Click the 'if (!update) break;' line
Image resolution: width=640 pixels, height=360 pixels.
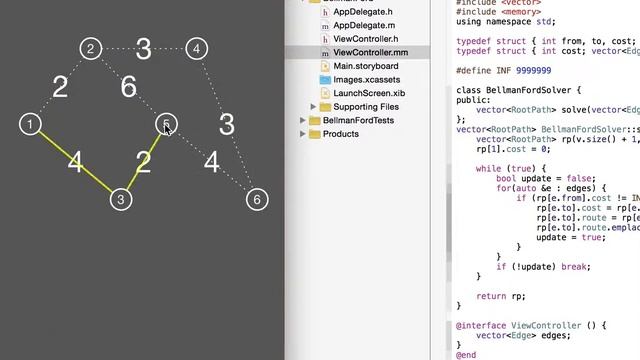pos(543,267)
